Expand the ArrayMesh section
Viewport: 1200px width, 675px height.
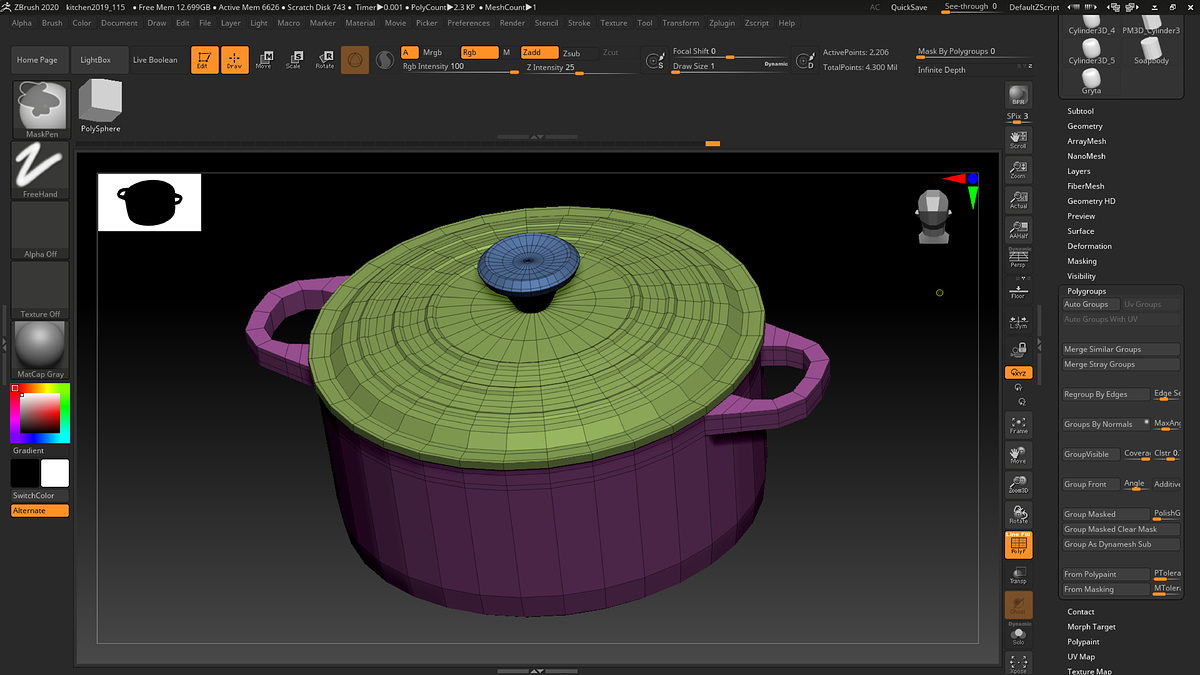click(1087, 141)
